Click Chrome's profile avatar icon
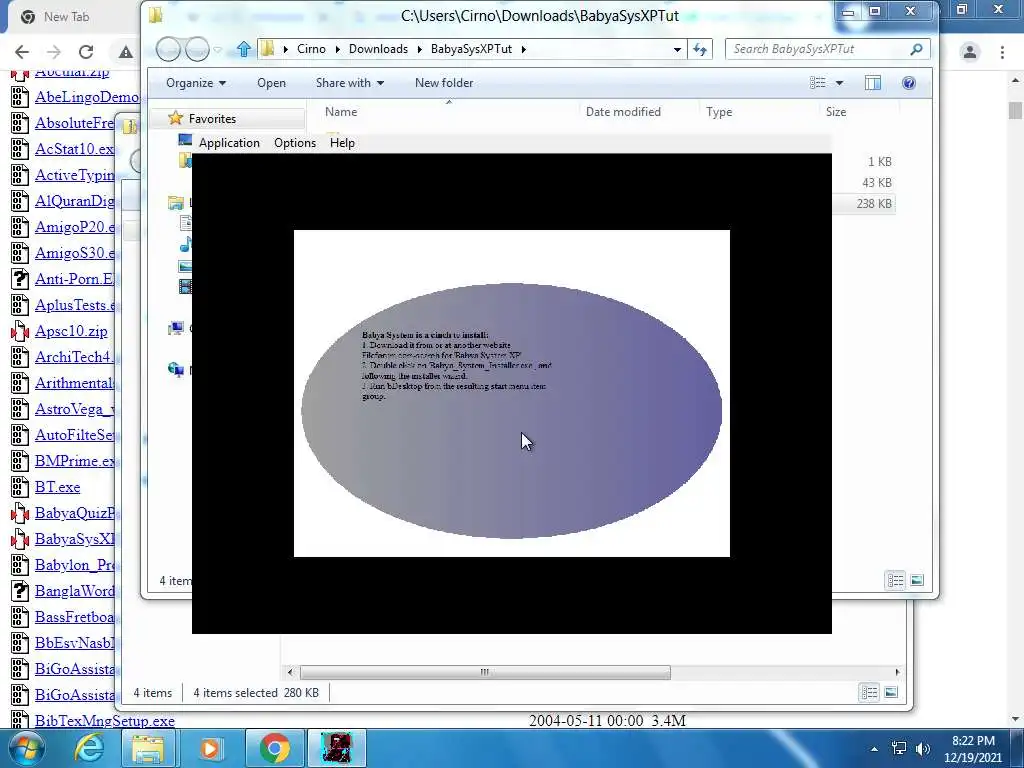 coord(970,52)
